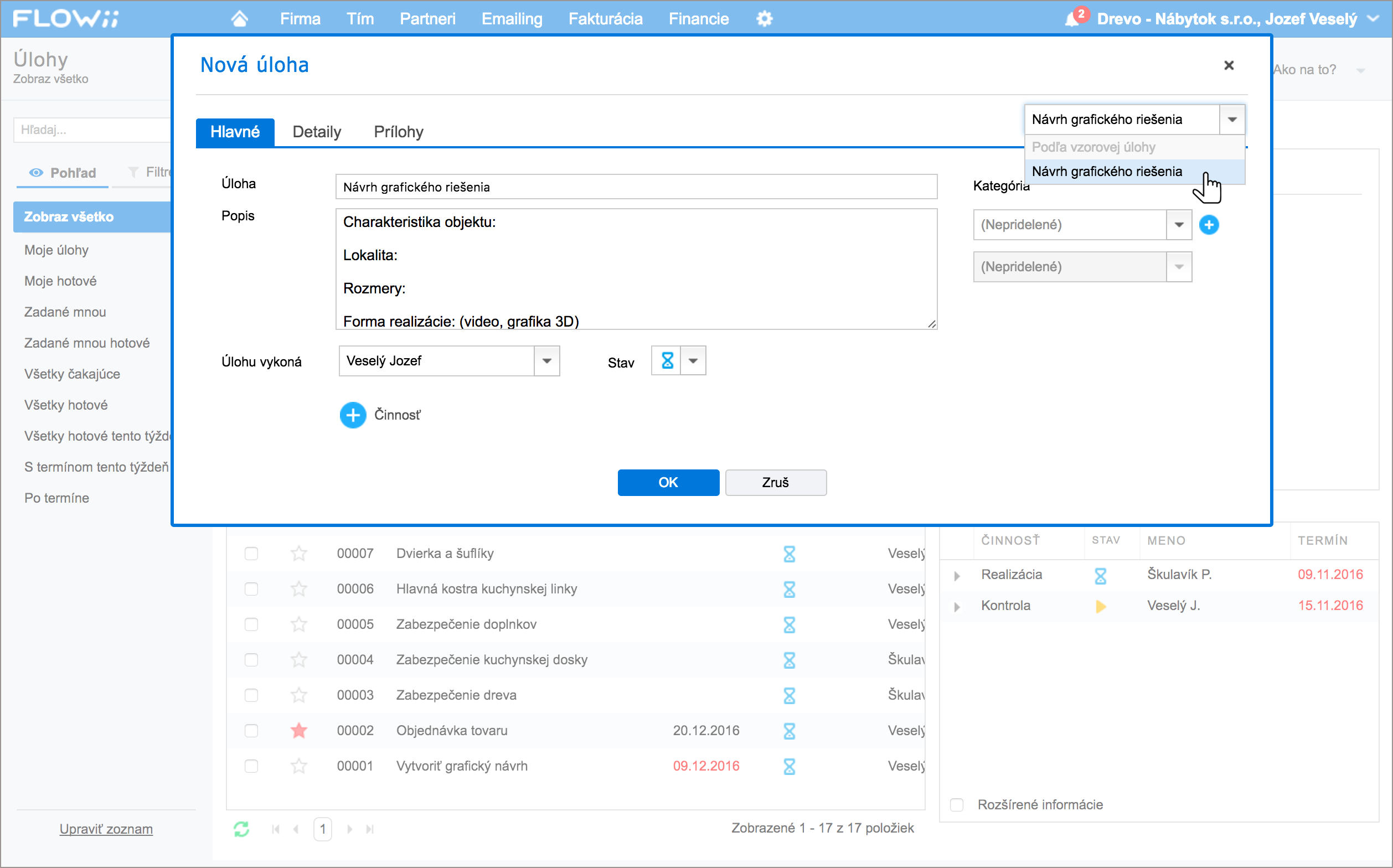
Task: Go to the last page of the list
Action: 370,829
